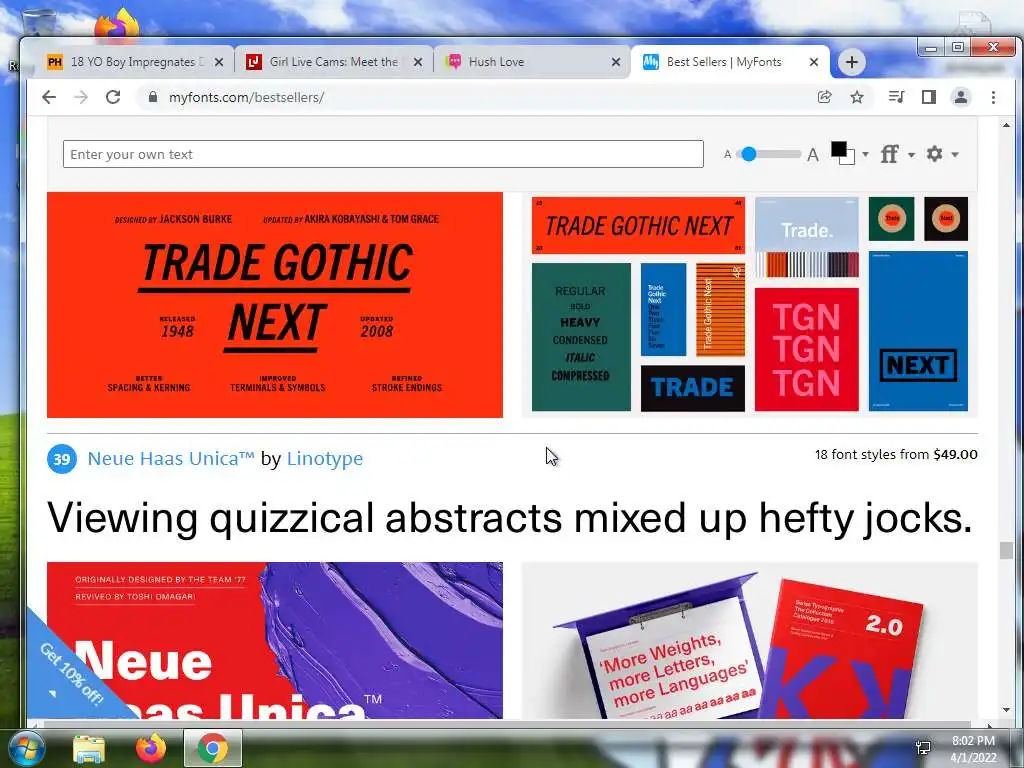Screen dimensions: 1024x768
Task: Open File Explorer from the taskbar
Action: click(89, 749)
